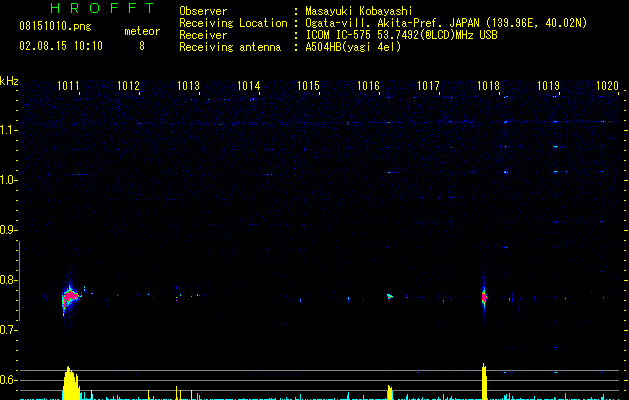
Task: Click the HROFFT title text
Action: (102, 8)
